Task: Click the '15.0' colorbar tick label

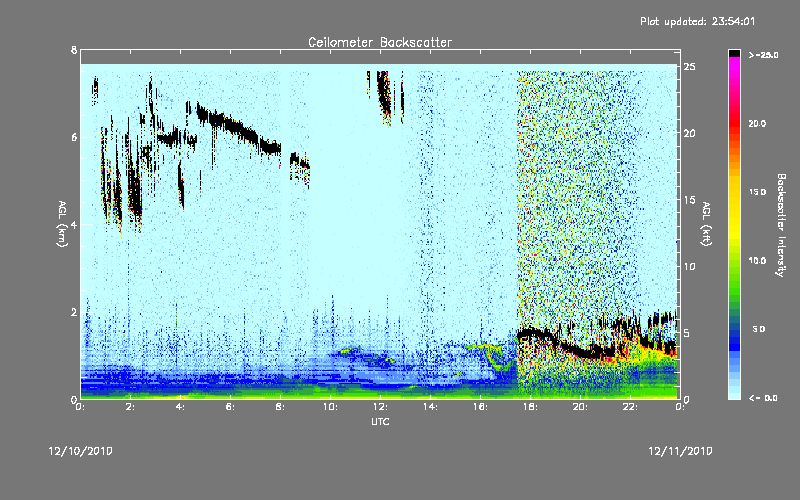Action: (757, 192)
